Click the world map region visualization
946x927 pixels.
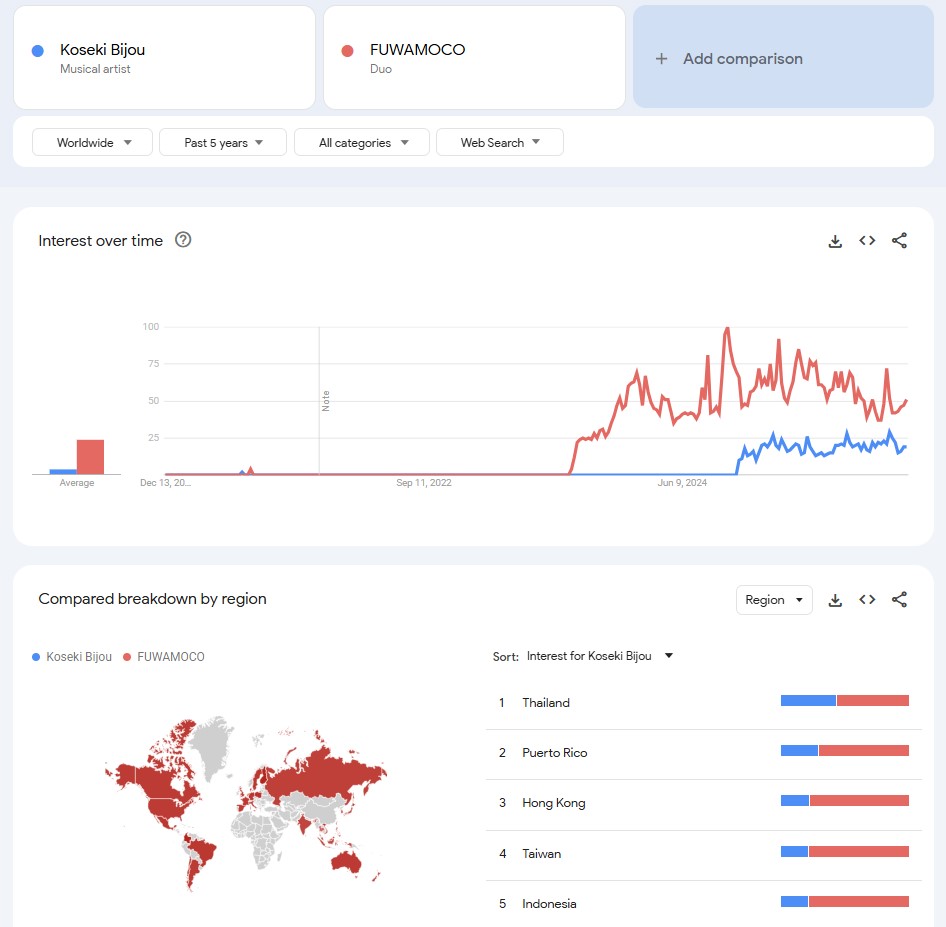pos(246,804)
